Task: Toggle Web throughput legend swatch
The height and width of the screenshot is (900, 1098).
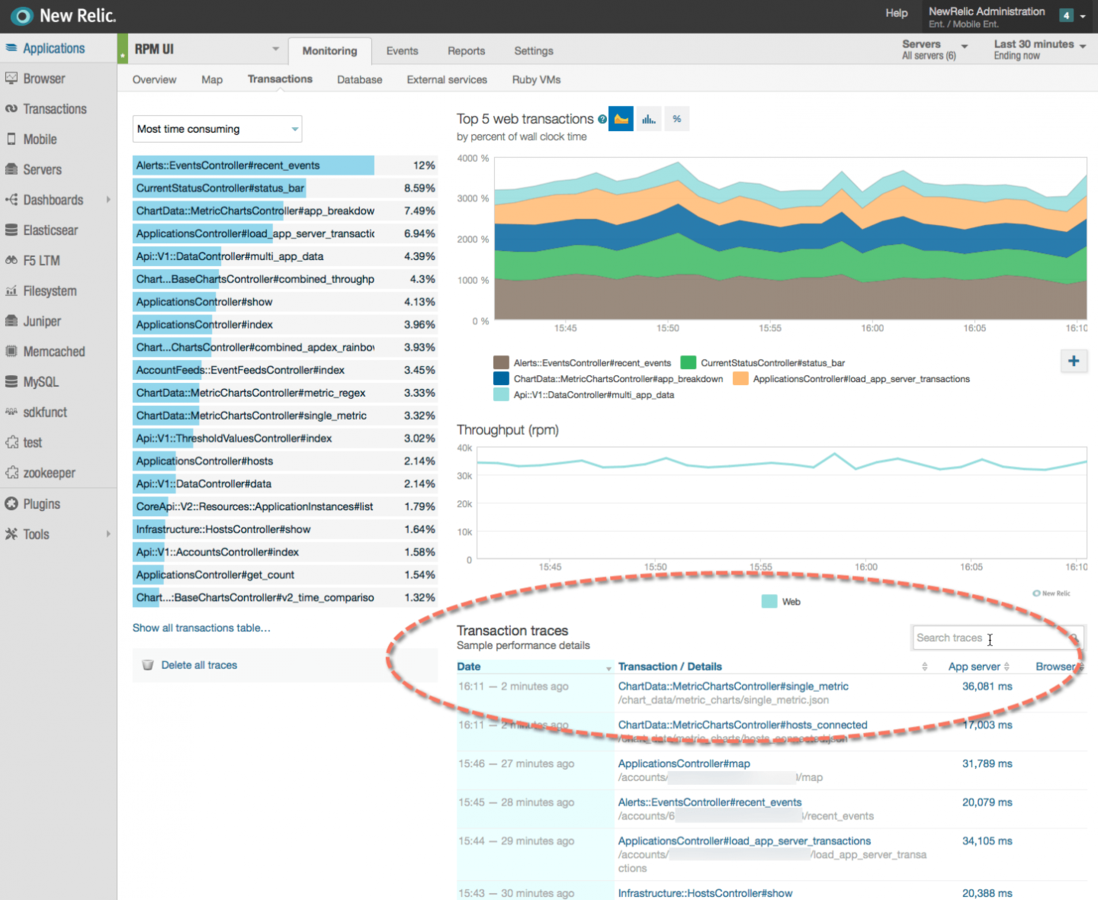Action: 769,601
